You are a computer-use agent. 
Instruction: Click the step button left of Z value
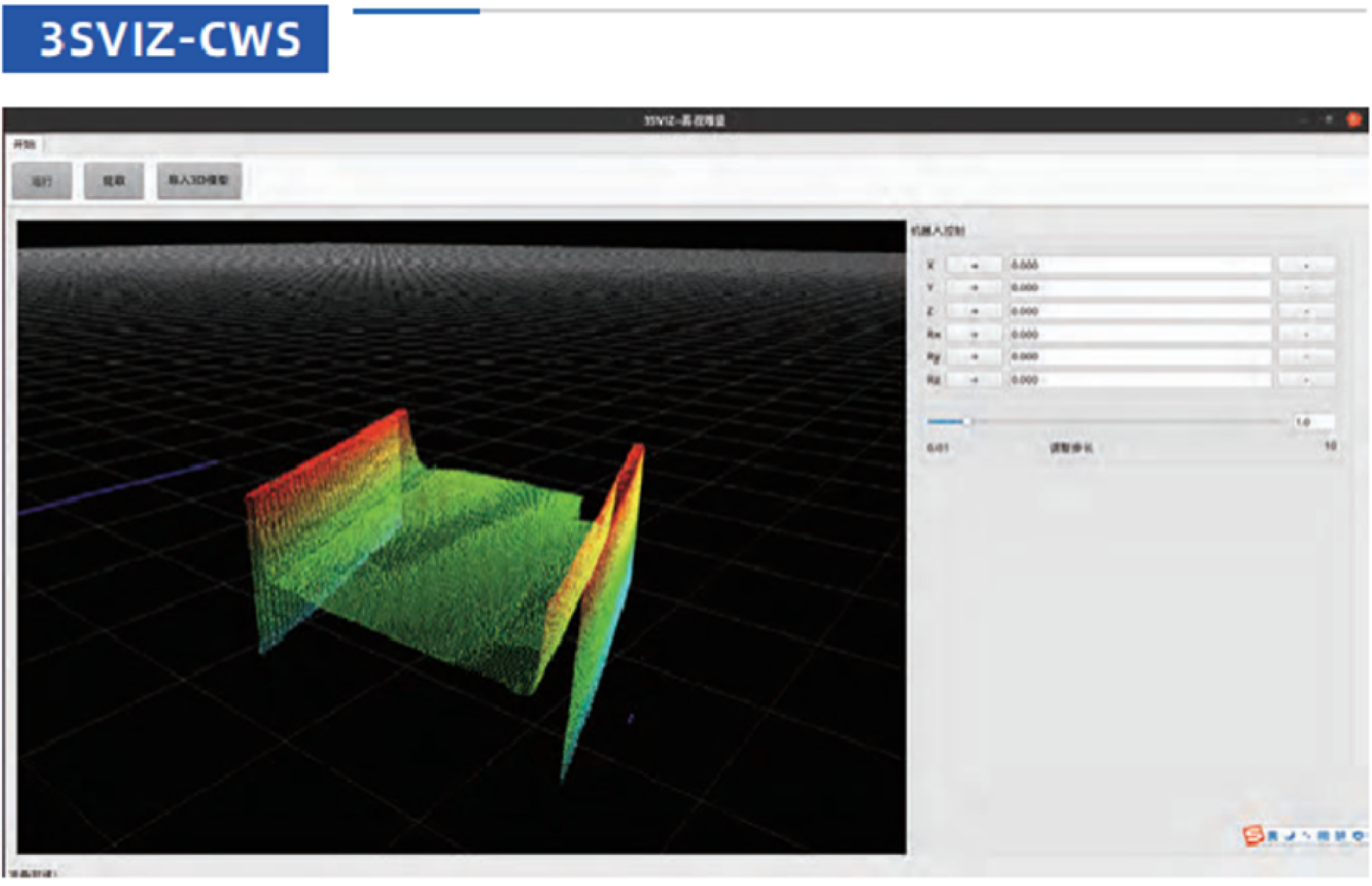[x=974, y=311]
